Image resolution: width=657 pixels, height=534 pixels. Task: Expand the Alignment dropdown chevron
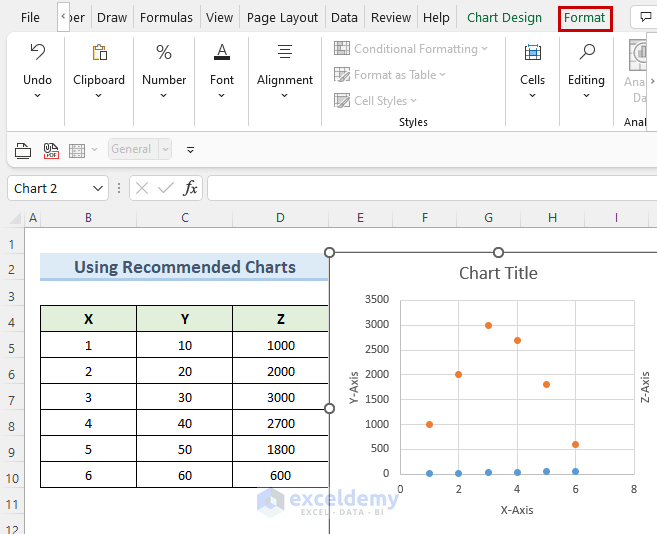285,96
